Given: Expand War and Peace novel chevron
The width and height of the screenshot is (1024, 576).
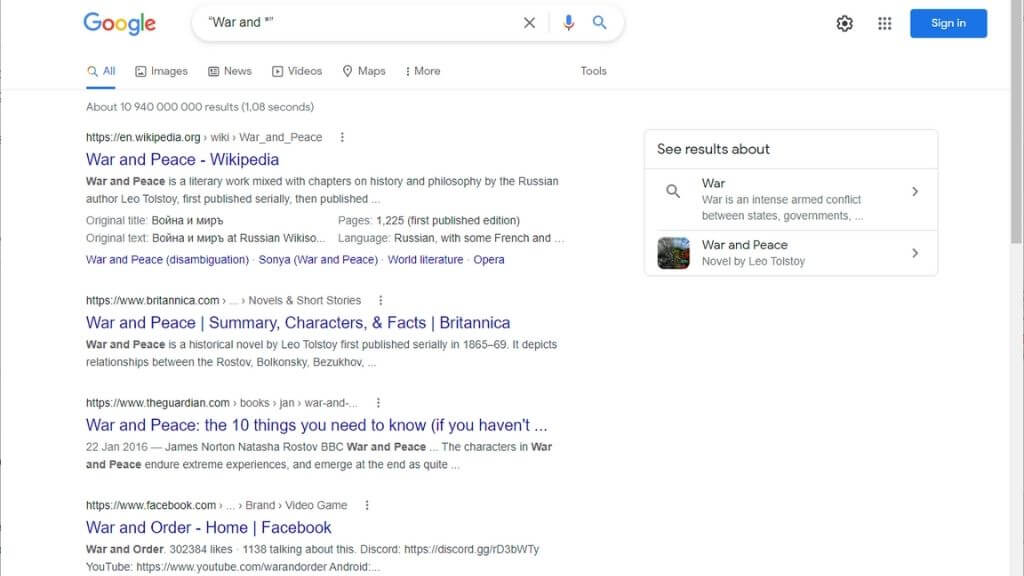Looking at the screenshot, I should pyautogui.click(x=915, y=253).
